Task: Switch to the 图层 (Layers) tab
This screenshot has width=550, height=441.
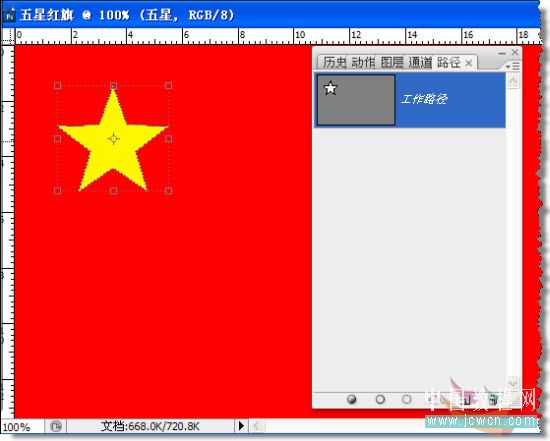Action: [x=392, y=63]
